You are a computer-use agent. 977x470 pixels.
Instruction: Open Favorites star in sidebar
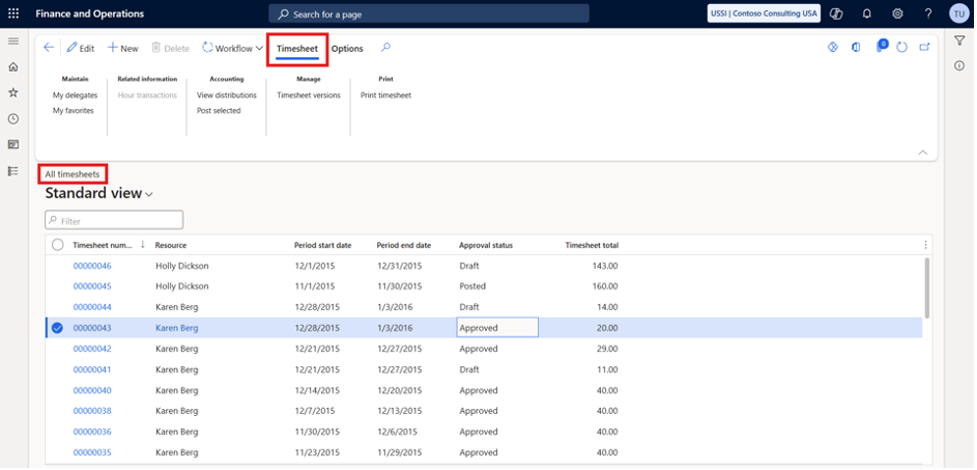[x=13, y=92]
